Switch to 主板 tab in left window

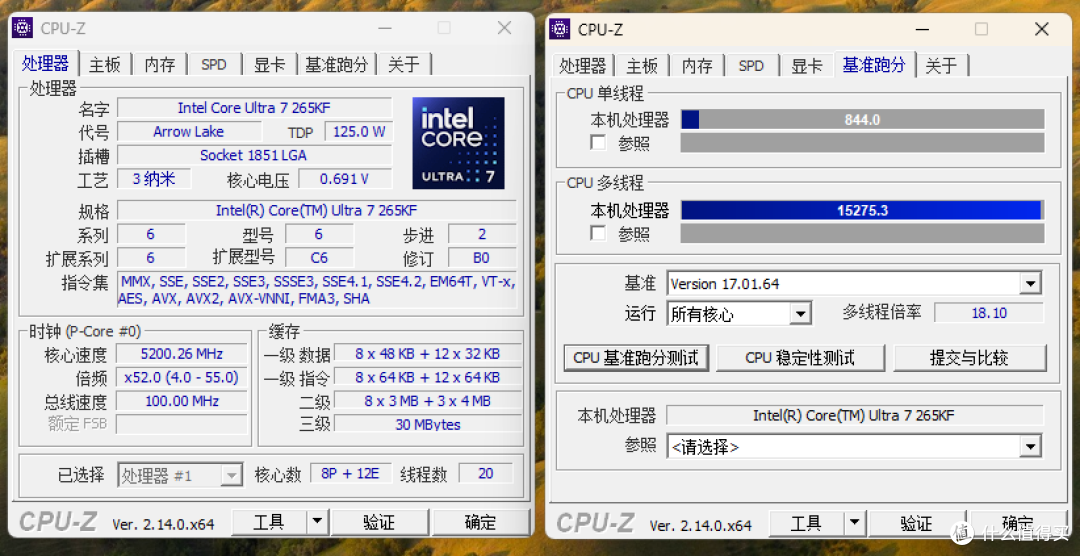(105, 65)
